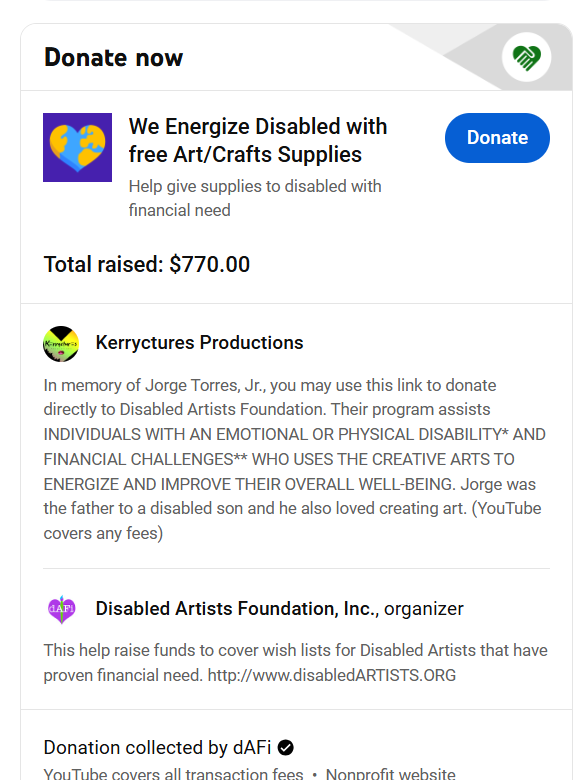This screenshot has height=780, width=587.
Task: Open the Nonprofit website link
Action: 391,774
